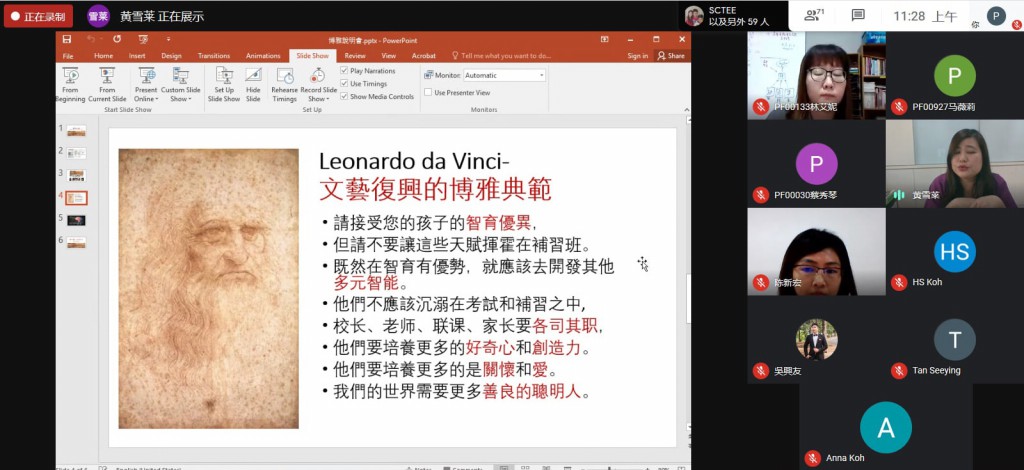The image size is (1024, 470).
Task: Select 黄雪莱 video tile
Action: tap(955, 164)
